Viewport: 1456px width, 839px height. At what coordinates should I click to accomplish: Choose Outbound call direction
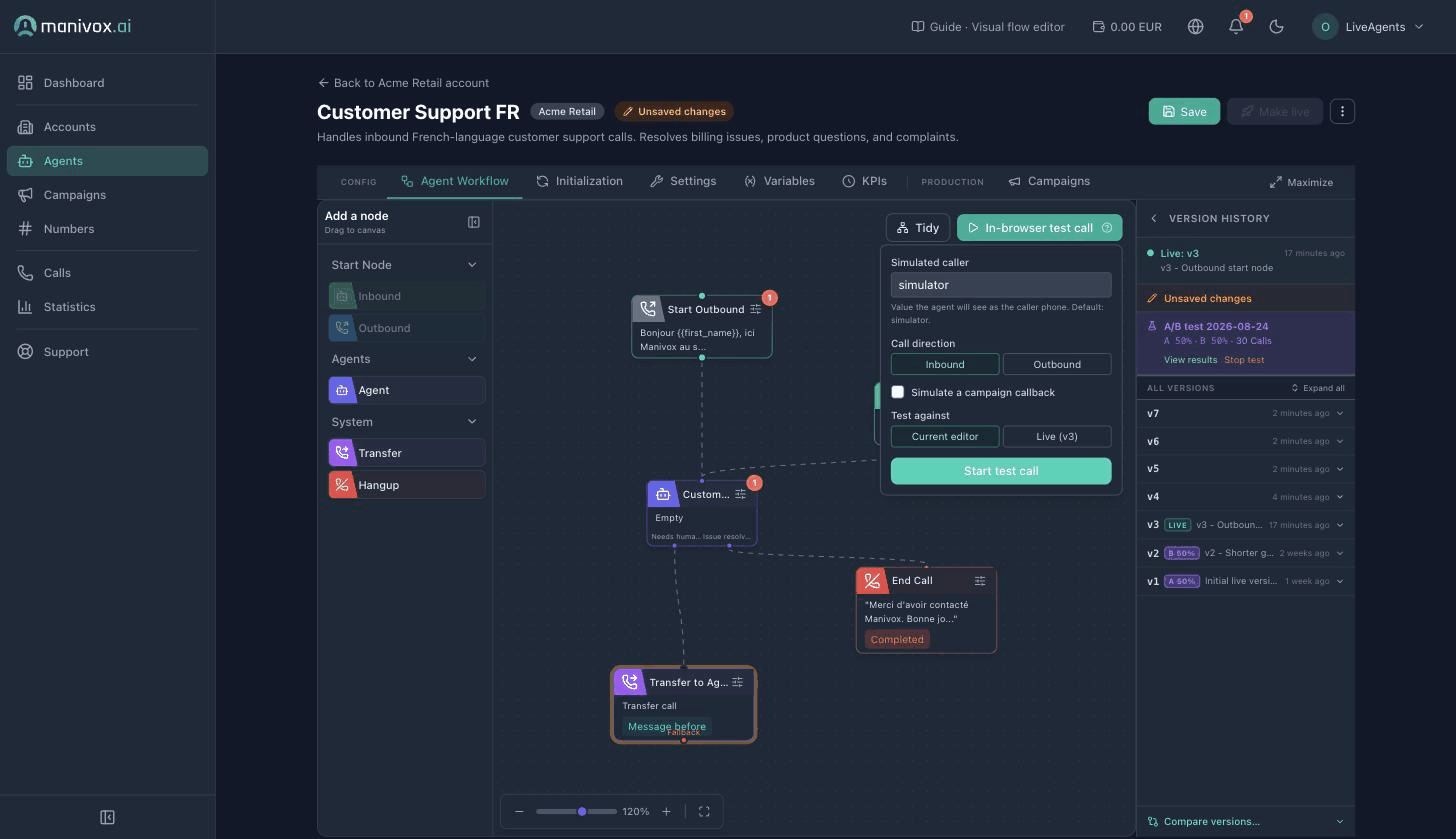point(1057,364)
